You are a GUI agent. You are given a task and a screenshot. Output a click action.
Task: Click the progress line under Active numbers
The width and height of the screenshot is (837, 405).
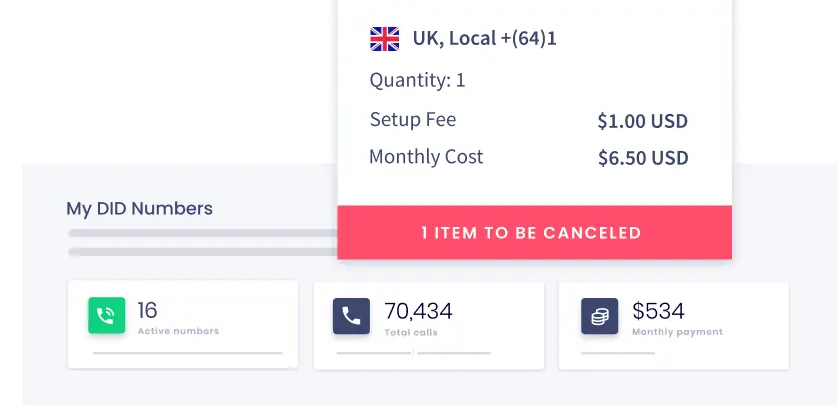pyautogui.click(x=187, y=353)
